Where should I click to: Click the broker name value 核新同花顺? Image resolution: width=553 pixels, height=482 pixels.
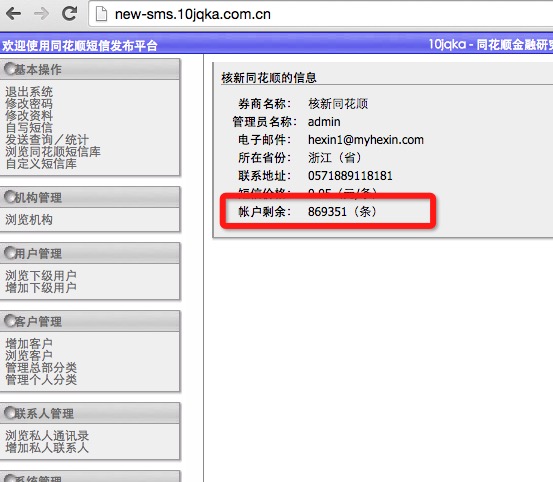[338, 104]
